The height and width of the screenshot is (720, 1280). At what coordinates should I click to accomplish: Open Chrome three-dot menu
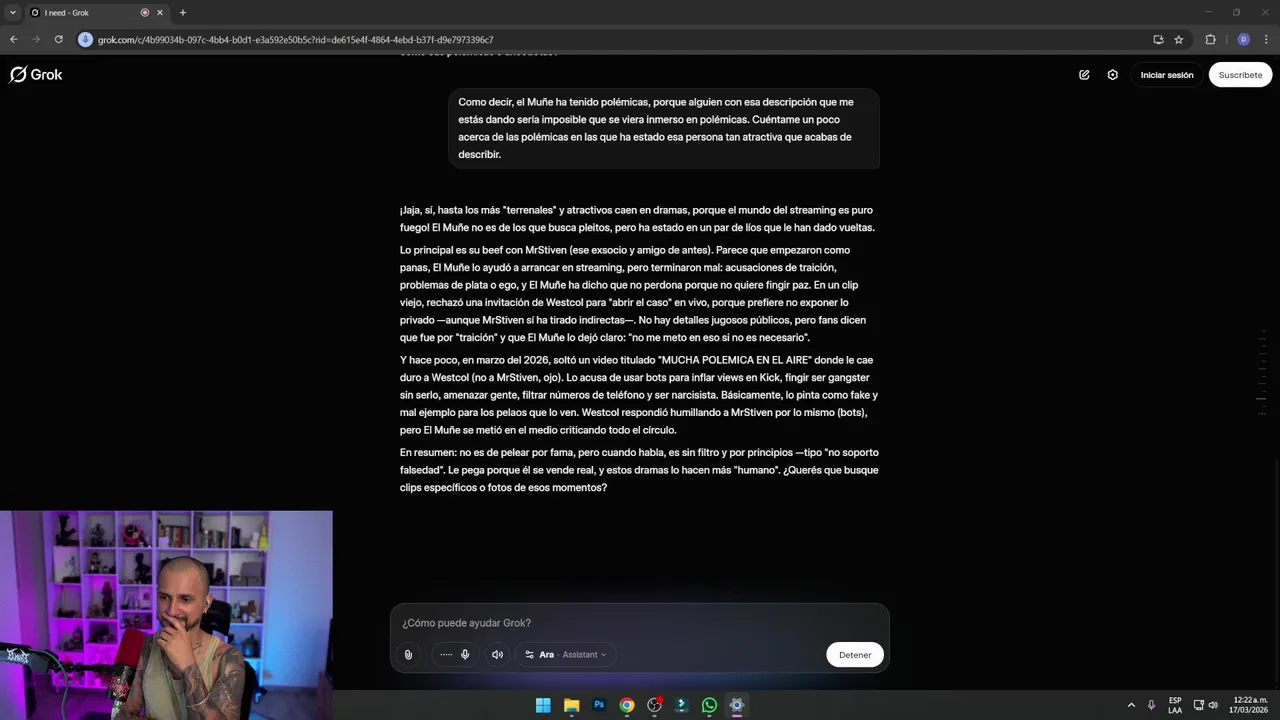click(1267, 40)
